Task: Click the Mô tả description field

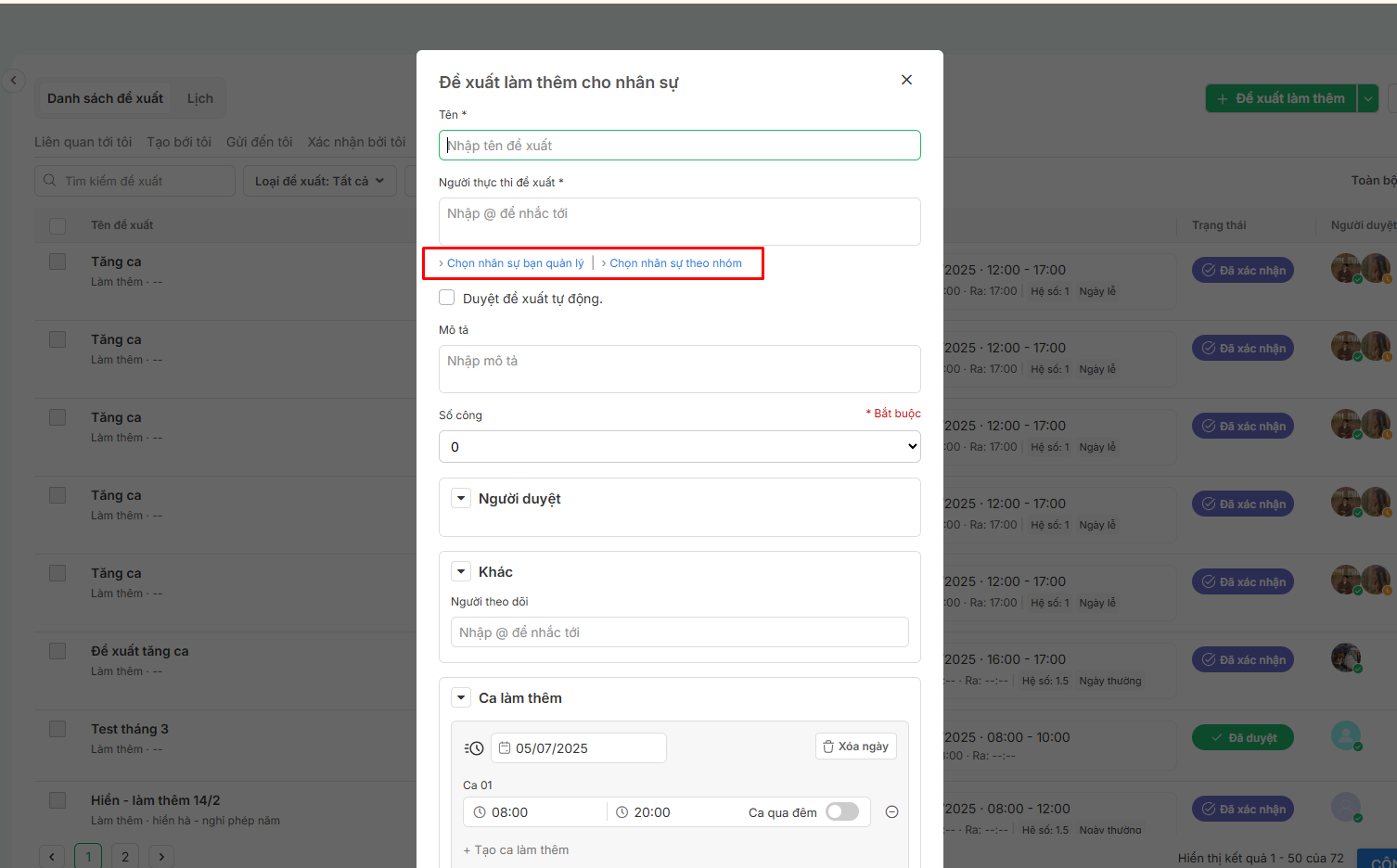Action: 680,369
